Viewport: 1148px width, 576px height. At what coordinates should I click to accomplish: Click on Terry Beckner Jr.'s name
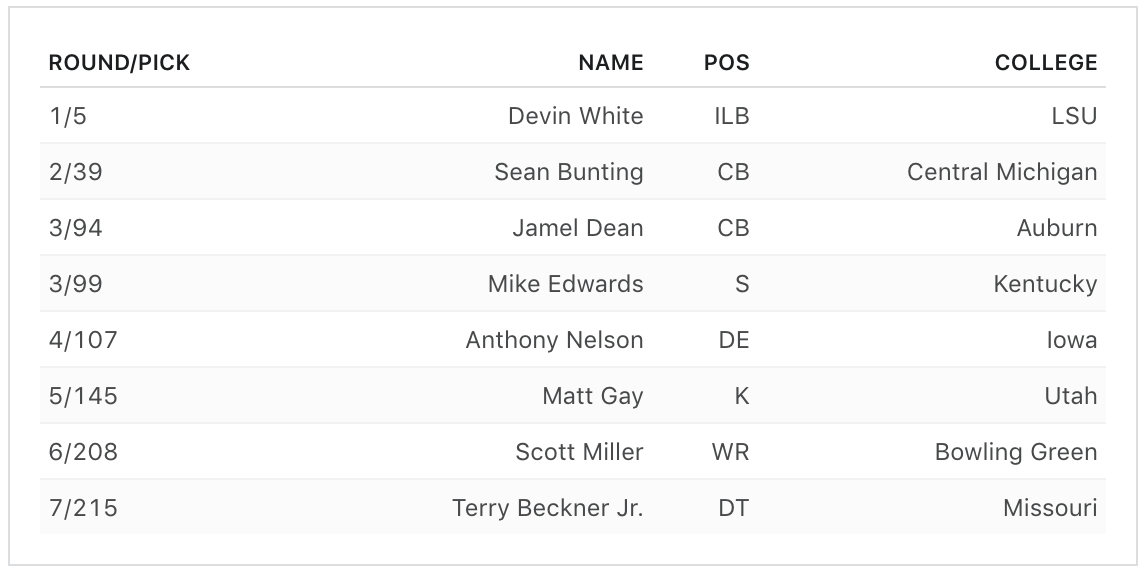coord(547,508)
